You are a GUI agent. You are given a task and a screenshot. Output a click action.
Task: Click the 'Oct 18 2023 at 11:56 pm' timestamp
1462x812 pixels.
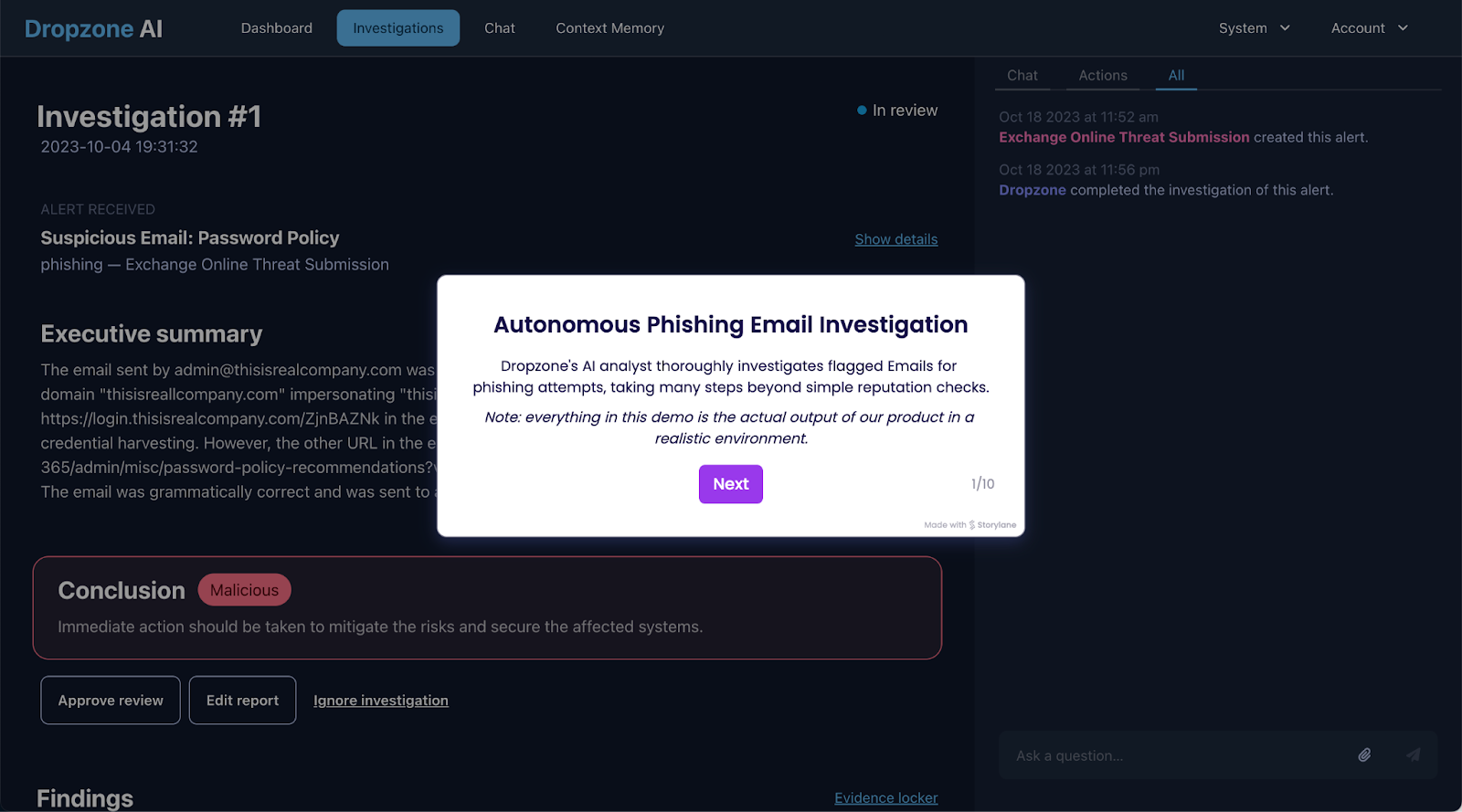click(1079, 170)
